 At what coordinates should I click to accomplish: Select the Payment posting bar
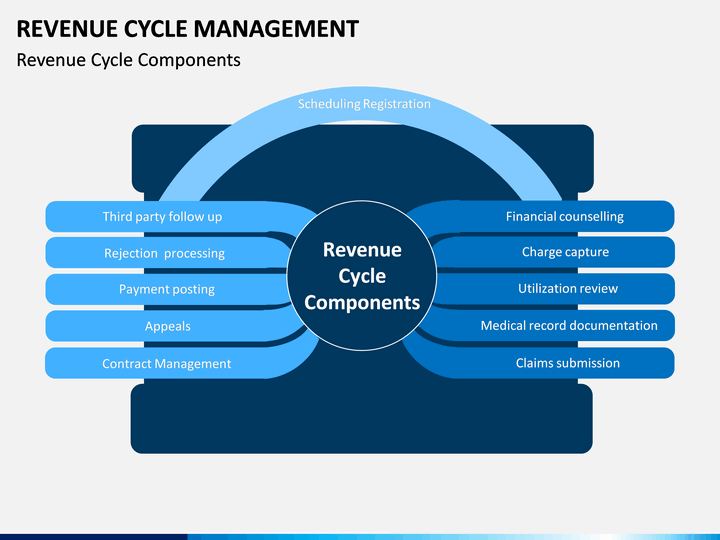pyautogui.click(x=166, y=289)
